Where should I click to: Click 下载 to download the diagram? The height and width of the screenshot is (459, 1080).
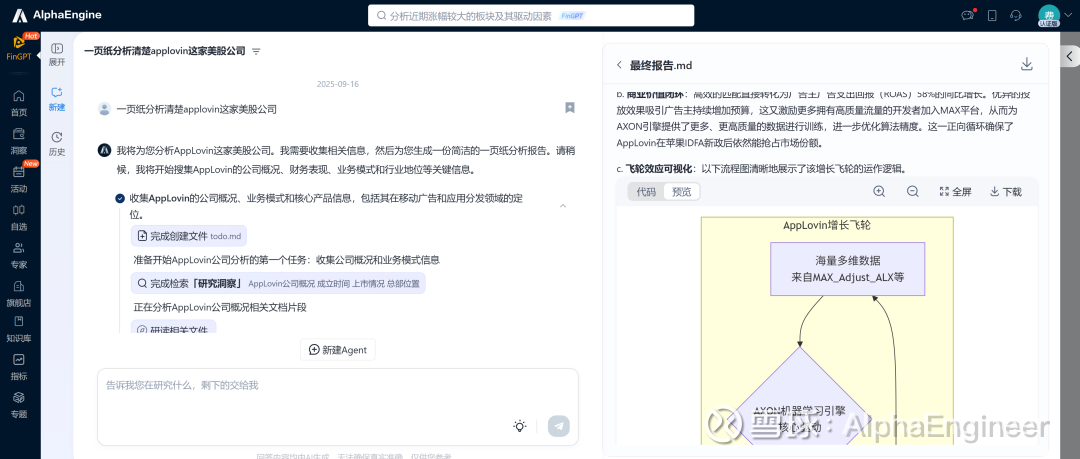click(x=1006, y=192)
